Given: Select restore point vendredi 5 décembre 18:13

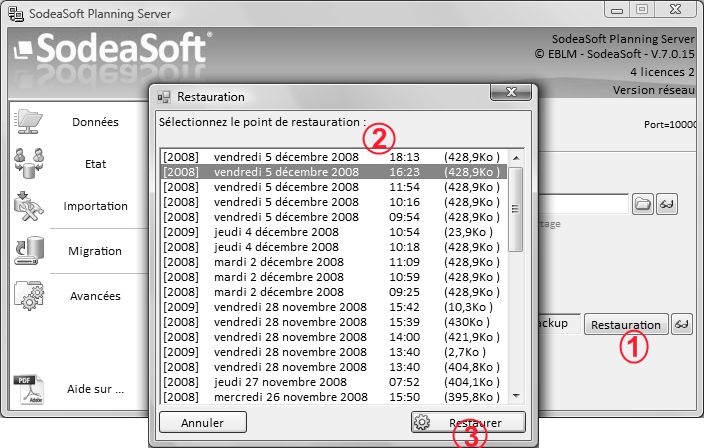Looking at the screenshot, I should point(334,157).
